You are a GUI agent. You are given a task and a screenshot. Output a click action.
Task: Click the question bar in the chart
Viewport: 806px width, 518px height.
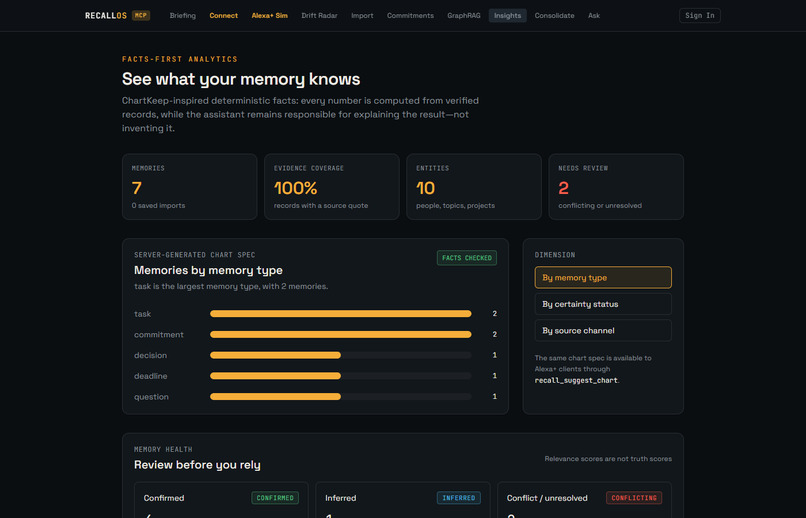[275, 397]
